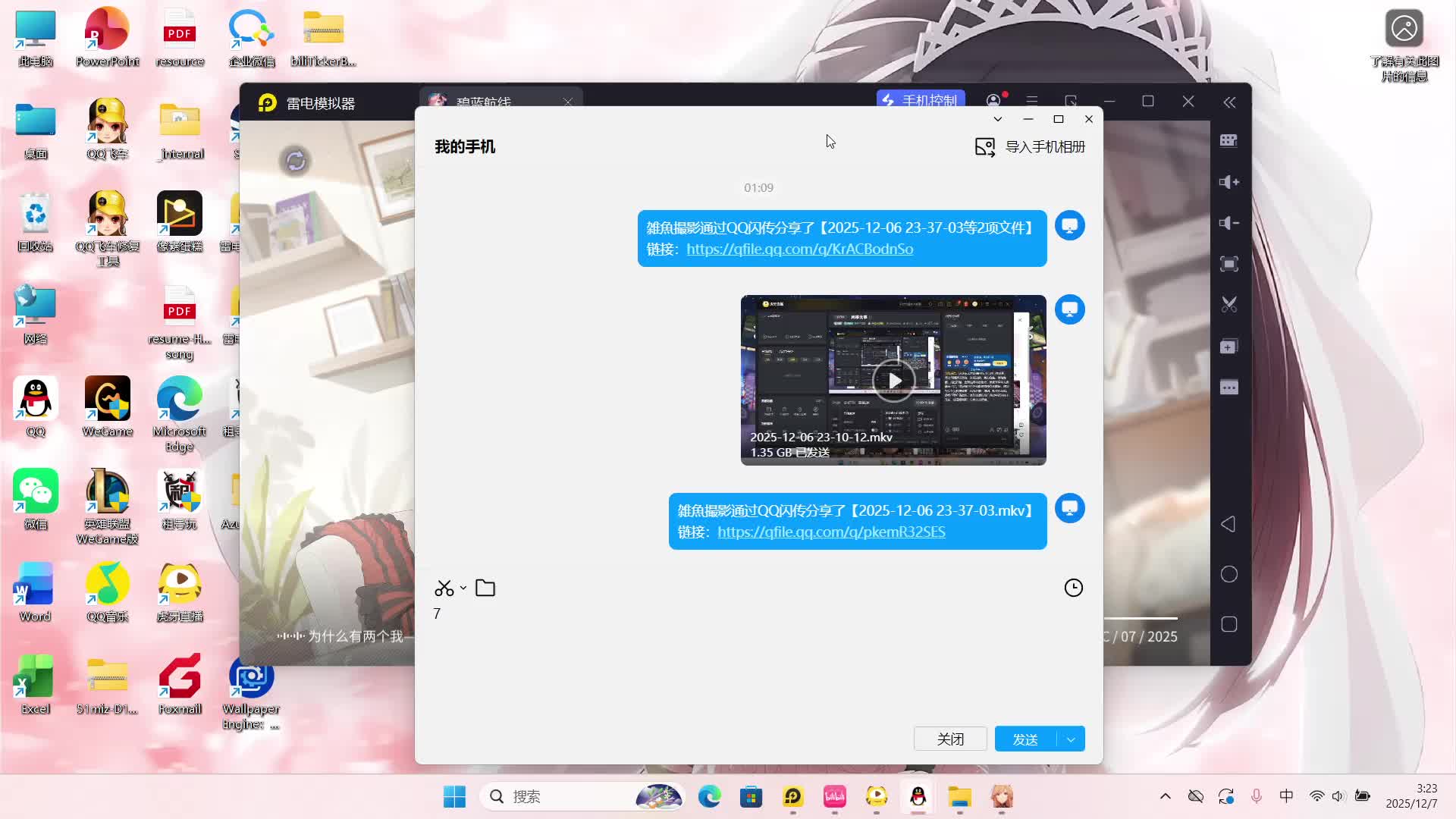This screenshot has width=1456, height=819.
Task: Click the emulator fullscreen icon
Action: point(1228,264)
